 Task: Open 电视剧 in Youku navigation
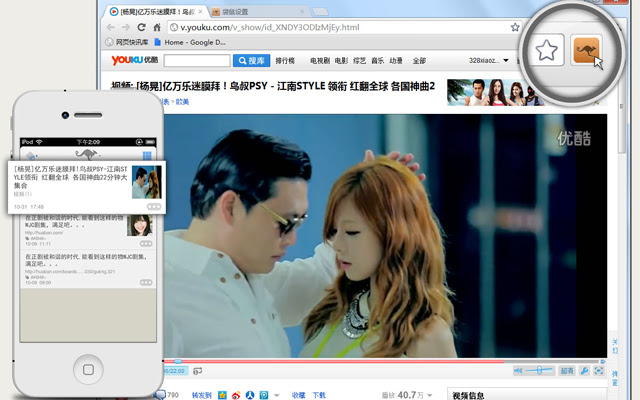[x=320, y=60]
